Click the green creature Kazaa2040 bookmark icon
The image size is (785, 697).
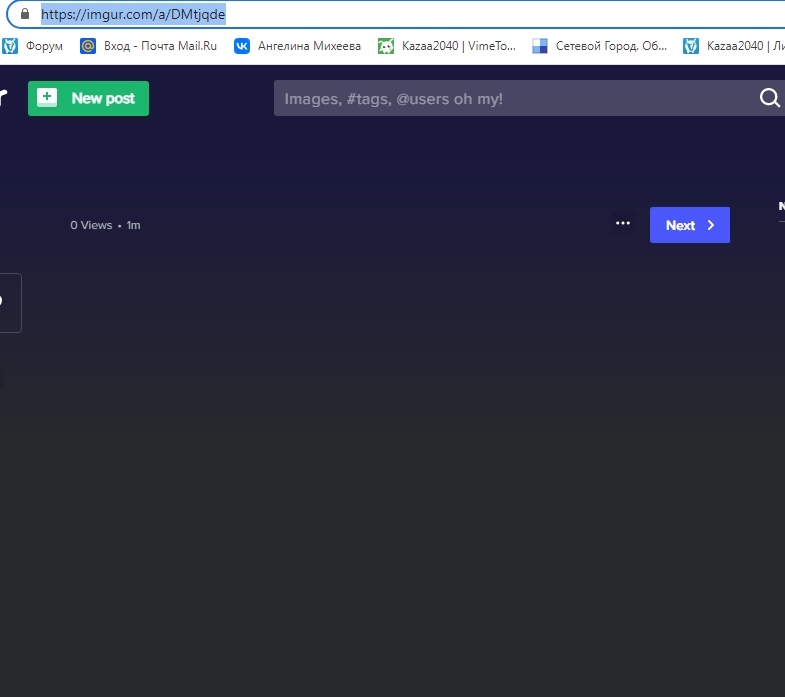point(386,45)
